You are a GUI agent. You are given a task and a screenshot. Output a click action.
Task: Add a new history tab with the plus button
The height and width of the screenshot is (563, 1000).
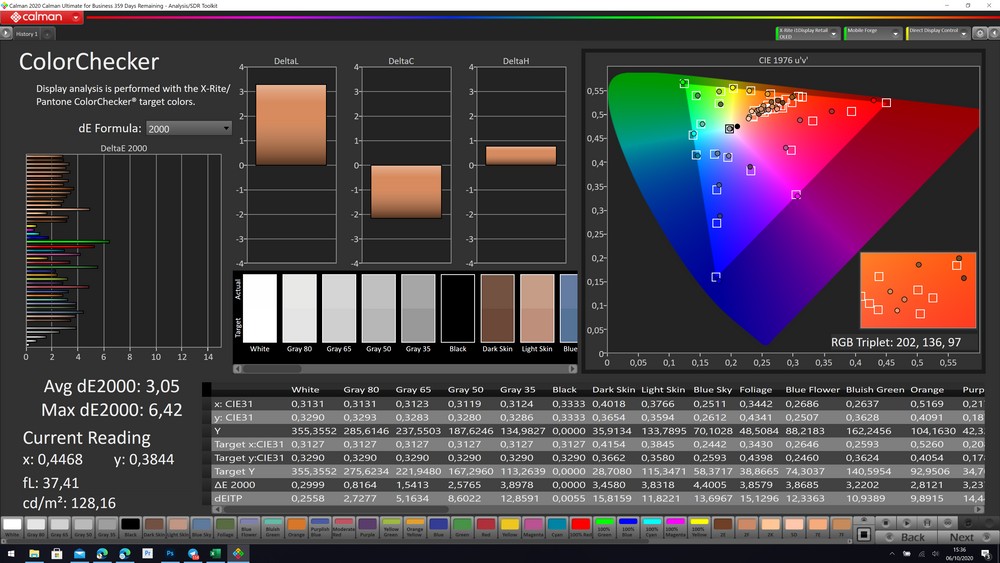click(45, 34)
